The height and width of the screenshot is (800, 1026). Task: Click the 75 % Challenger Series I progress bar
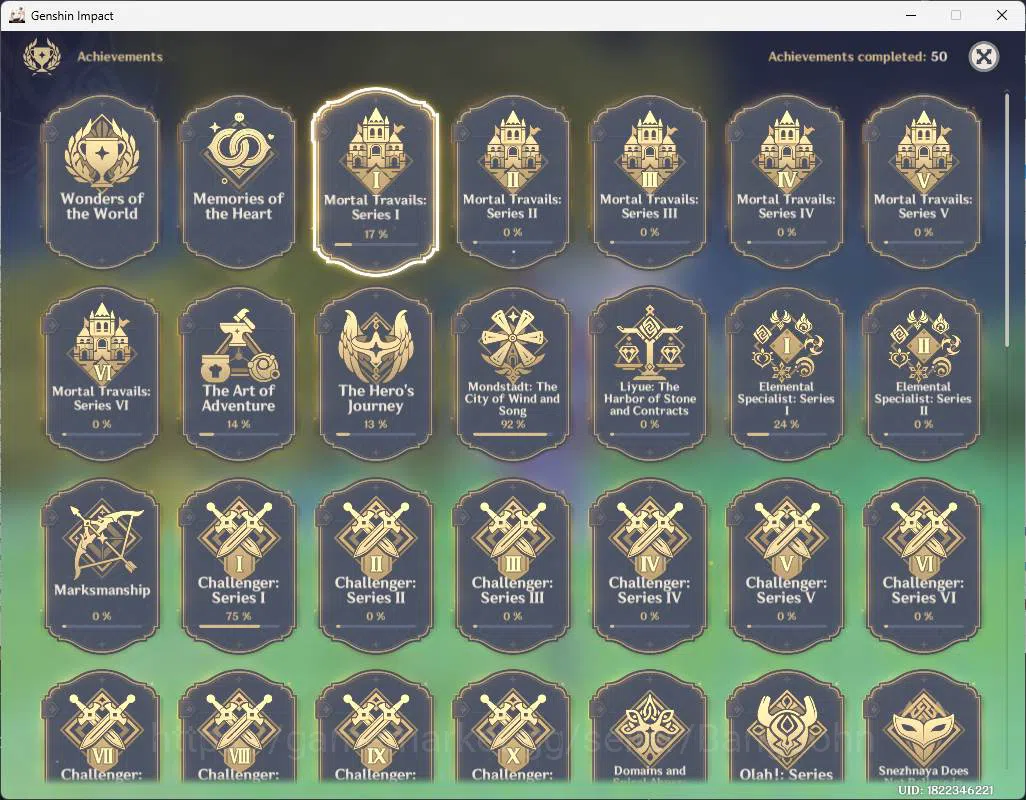coord(238,626)
